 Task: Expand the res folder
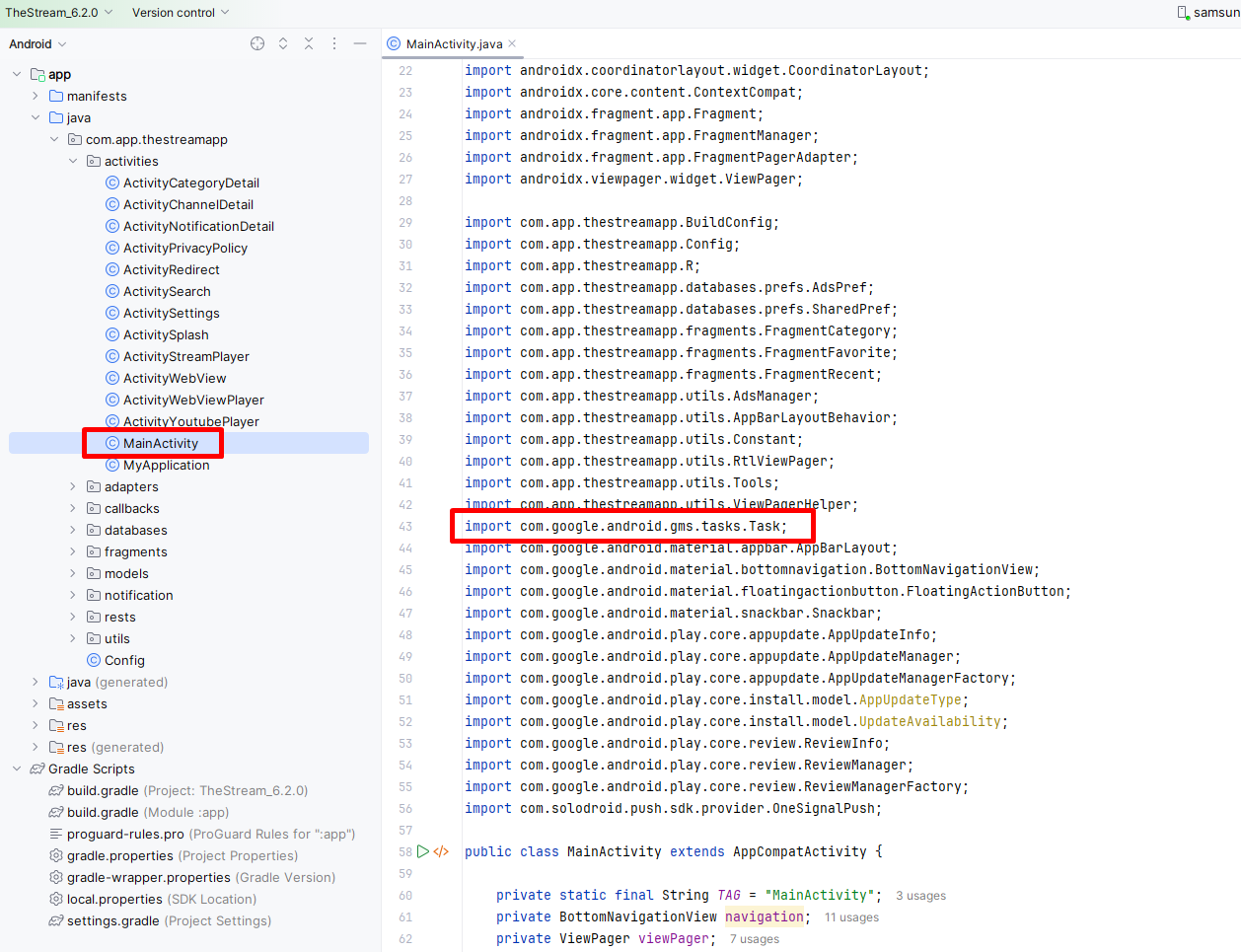click(36, 725)
